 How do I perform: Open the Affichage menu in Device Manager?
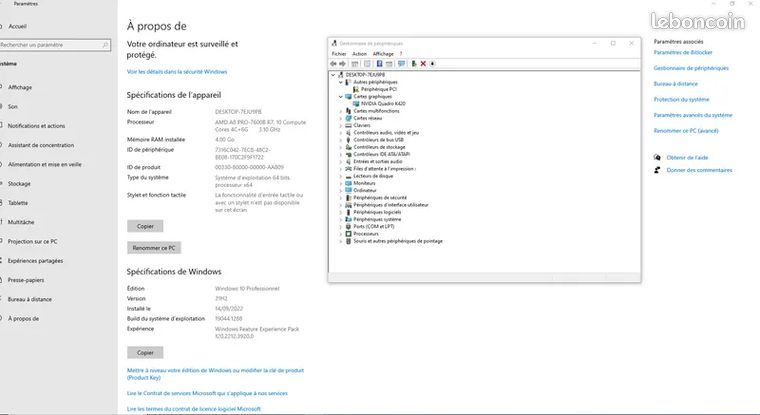click(383, 54)
